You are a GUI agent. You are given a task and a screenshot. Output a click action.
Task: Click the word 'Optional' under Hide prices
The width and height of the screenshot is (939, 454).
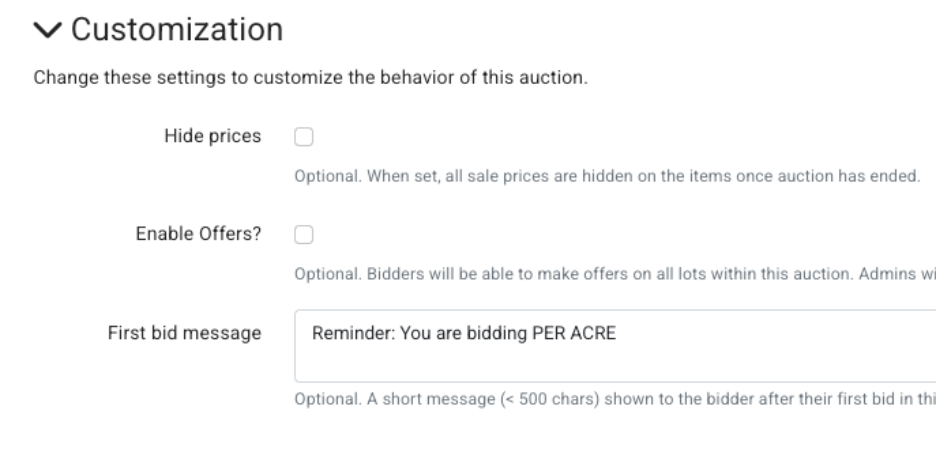[x=320, y=178]
